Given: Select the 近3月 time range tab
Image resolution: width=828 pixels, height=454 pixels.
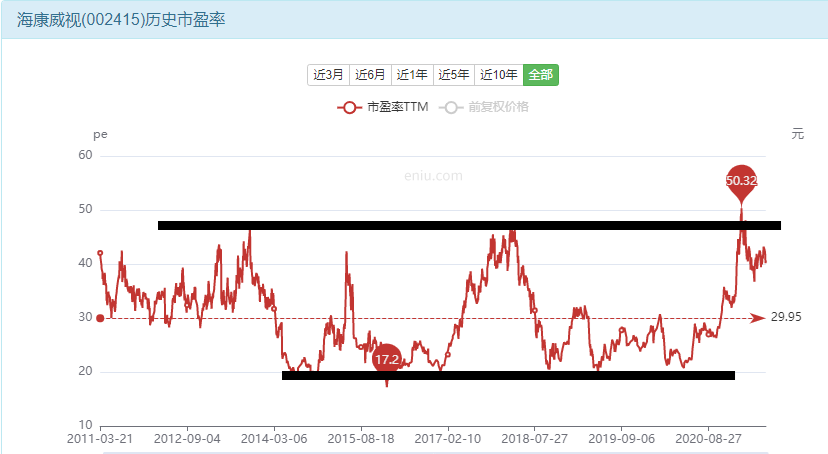Looking at the screenshot, I should 328,75.
